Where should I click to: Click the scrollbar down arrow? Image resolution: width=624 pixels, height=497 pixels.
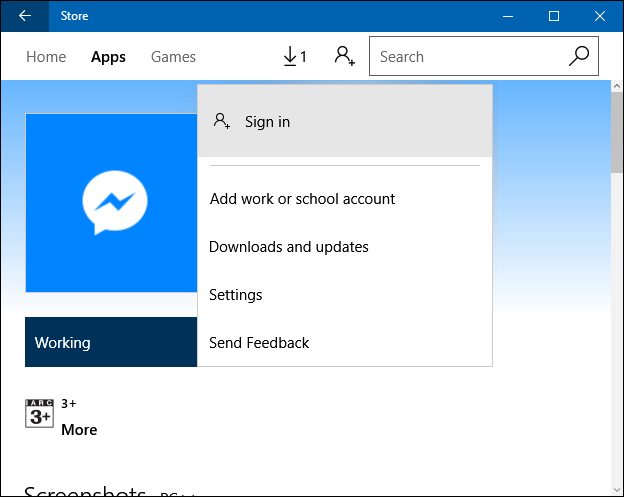tap(617, 490)
